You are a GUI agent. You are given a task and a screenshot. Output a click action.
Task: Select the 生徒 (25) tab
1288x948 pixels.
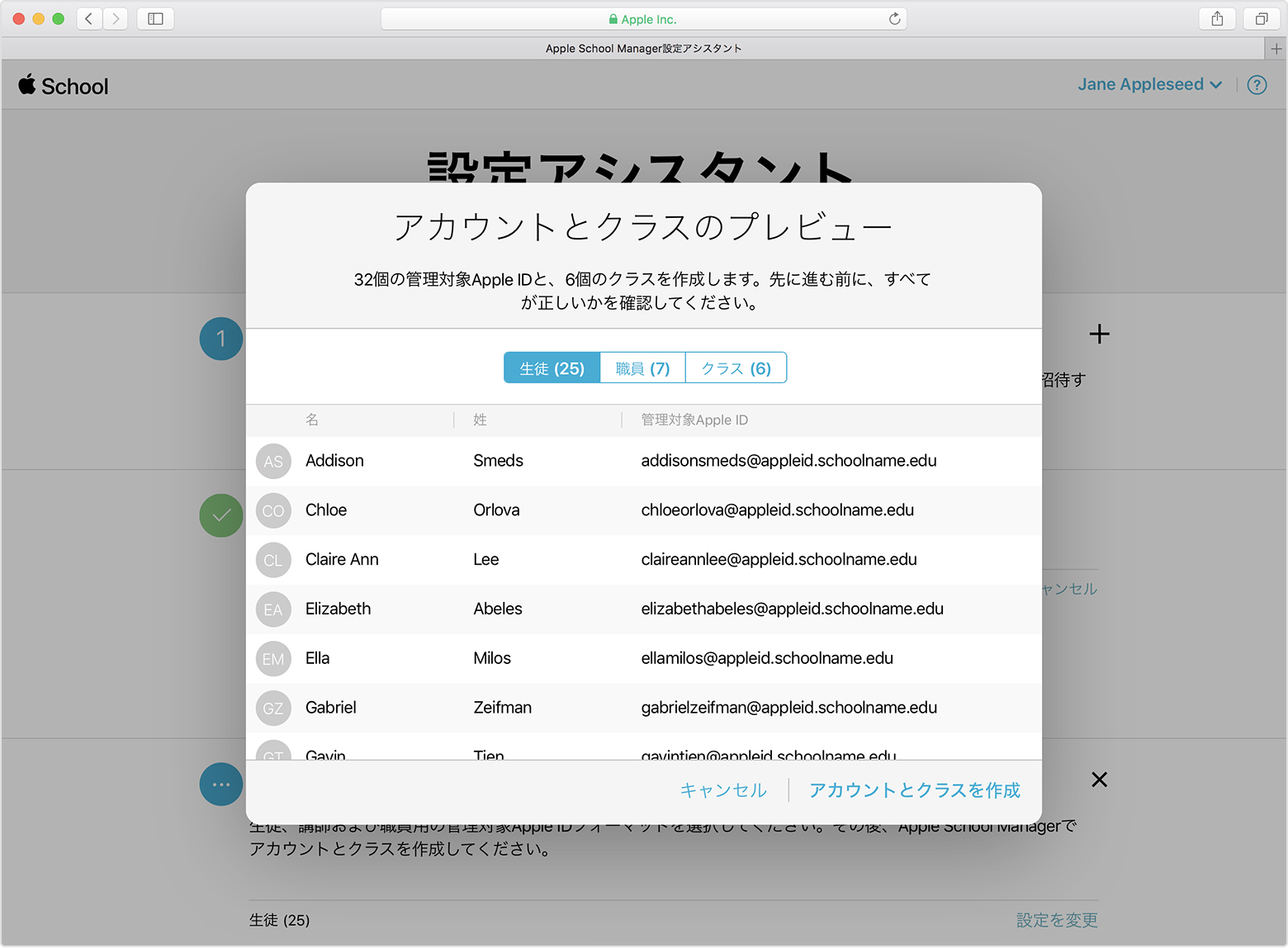(x=552, y=368)
